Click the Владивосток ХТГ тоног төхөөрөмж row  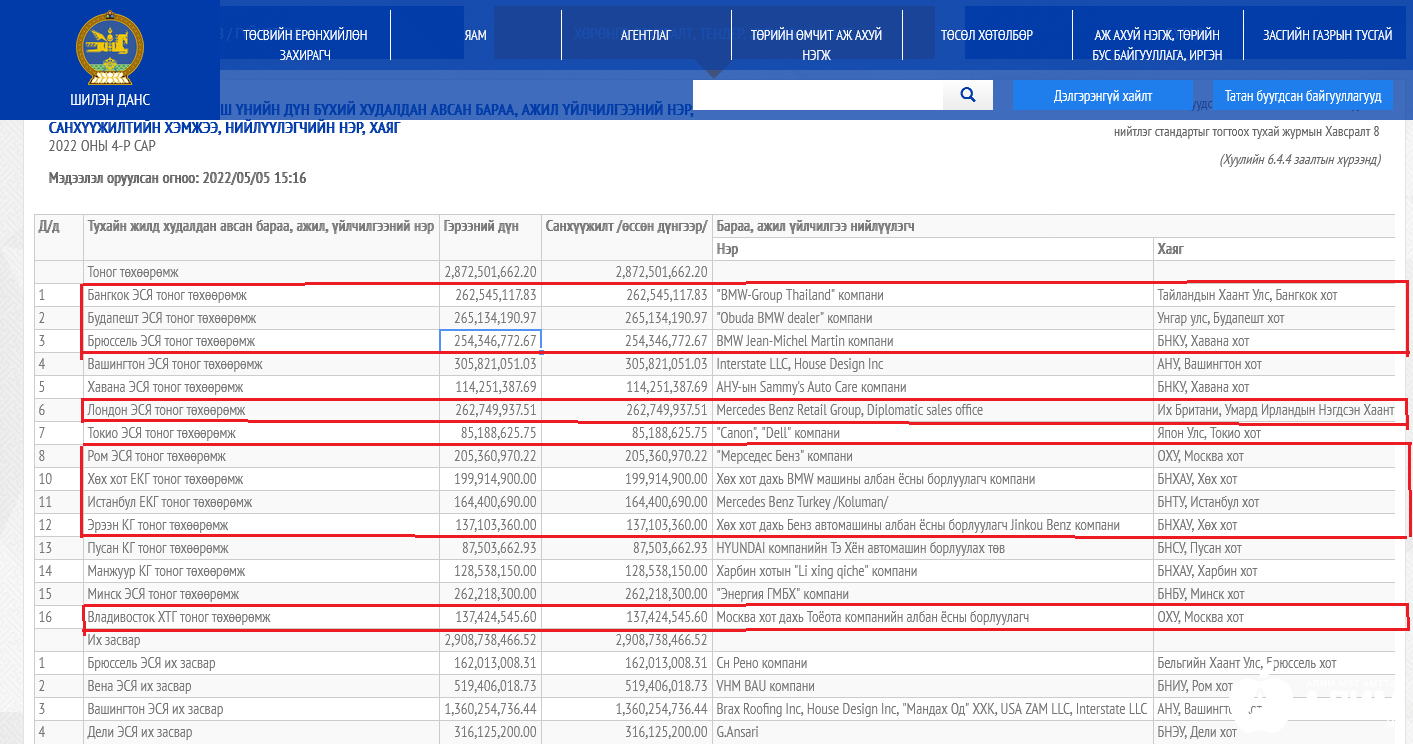click(x=179, y=618)
